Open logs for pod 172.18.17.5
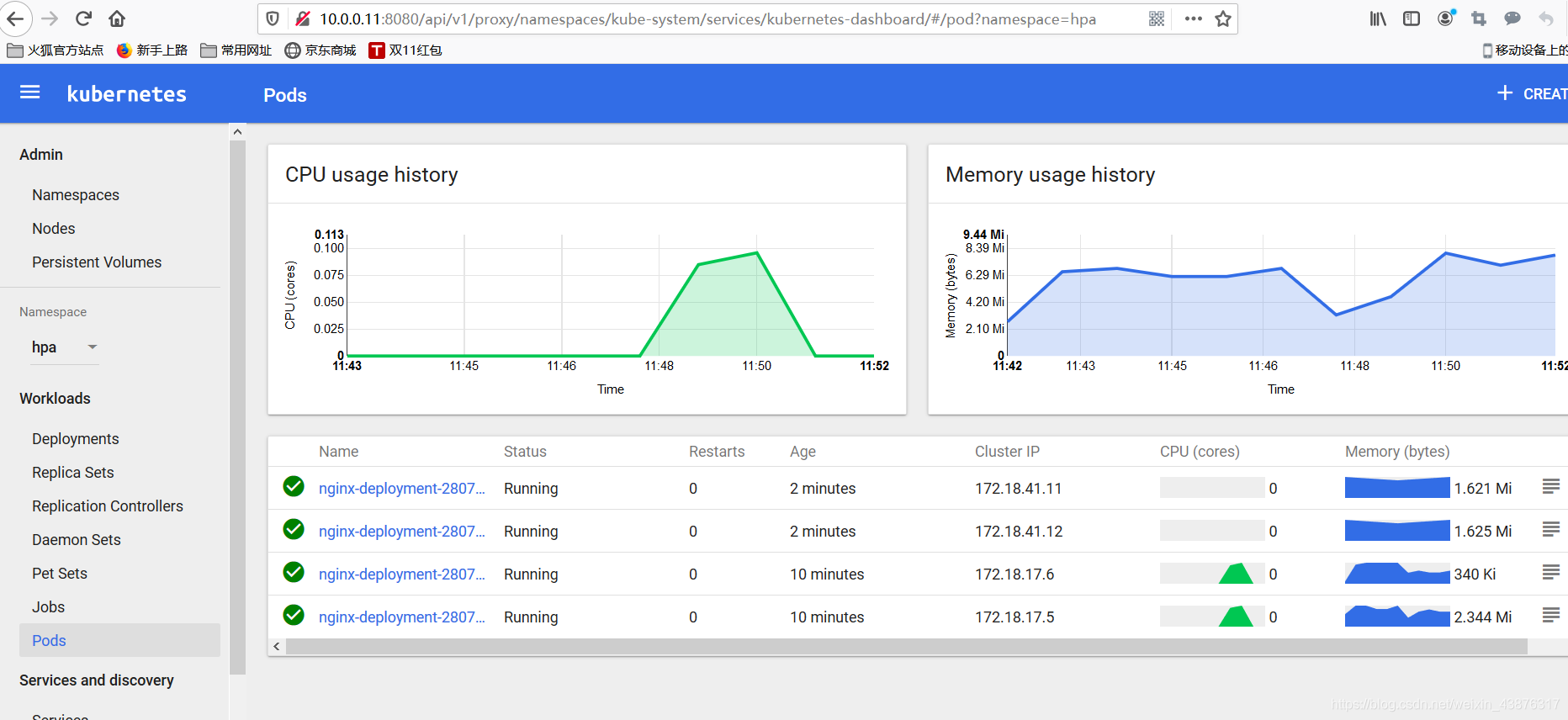This screenshot has width=1568, height=720. coord(1551,615)
